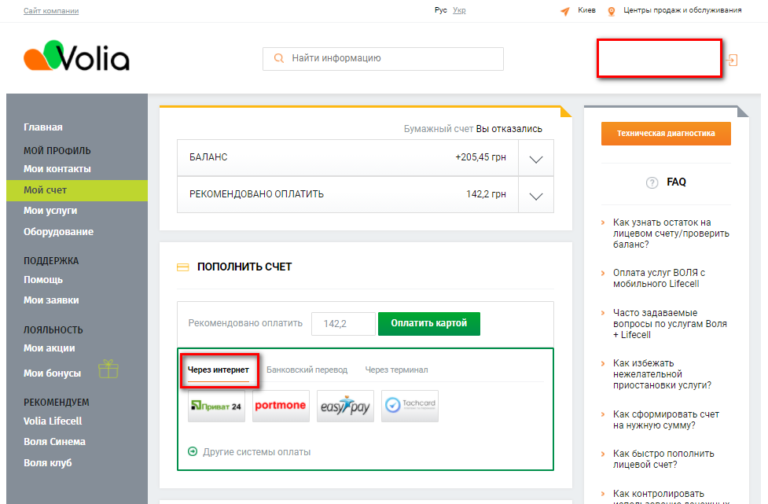Open Центры продаж и обслуживания link
This screenshot has height=504, width=768.
[683, 10]
